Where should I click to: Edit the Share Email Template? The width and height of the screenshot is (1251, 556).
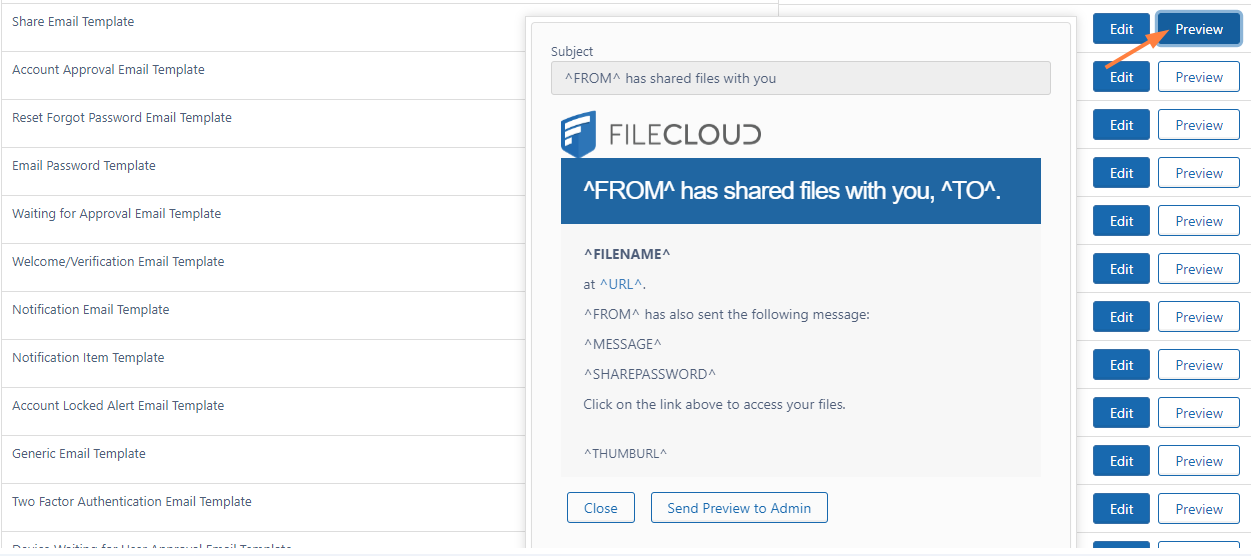click(1121, 29)
